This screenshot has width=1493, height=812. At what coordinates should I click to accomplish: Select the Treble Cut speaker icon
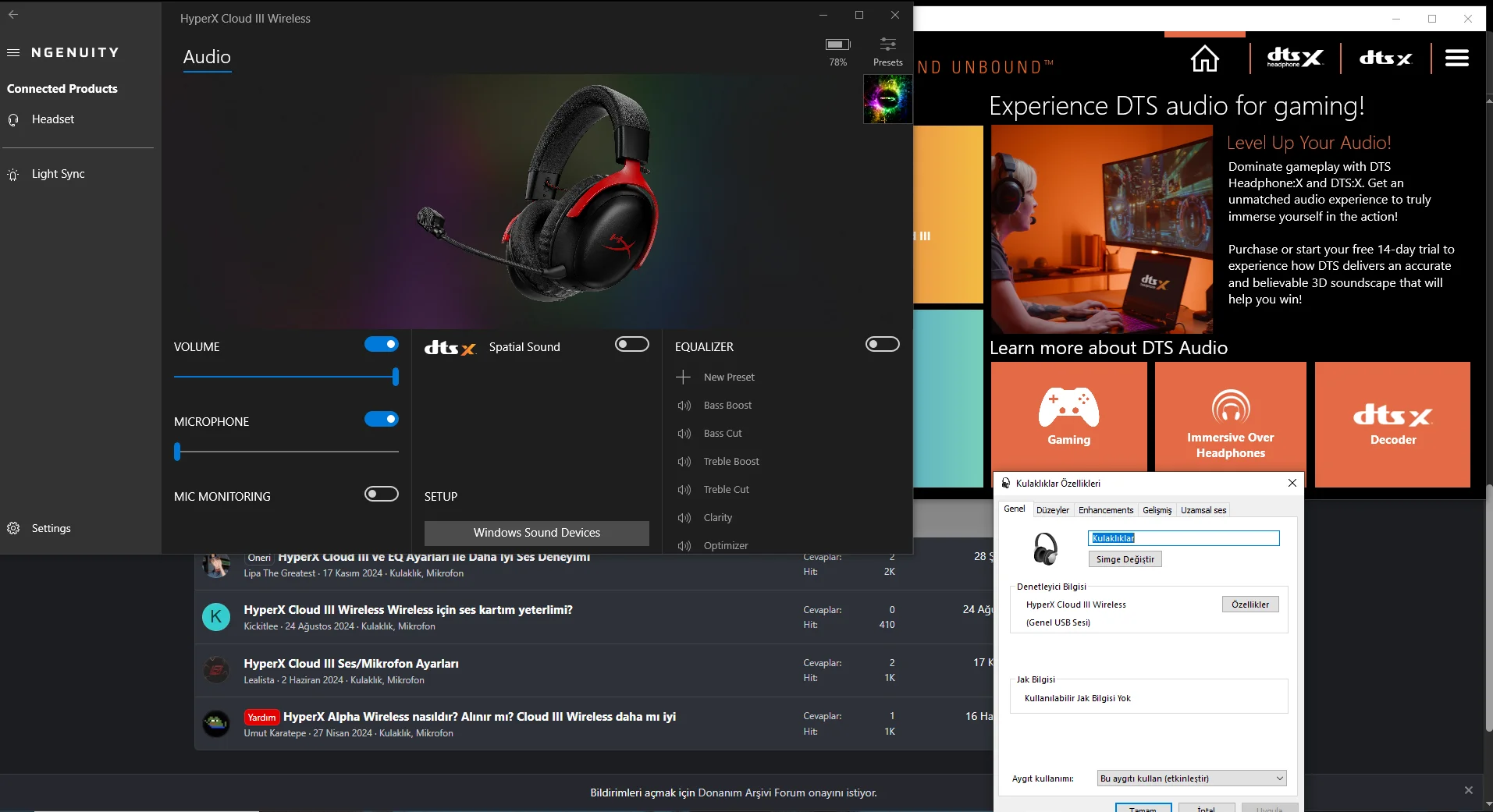tap(684, 490)
